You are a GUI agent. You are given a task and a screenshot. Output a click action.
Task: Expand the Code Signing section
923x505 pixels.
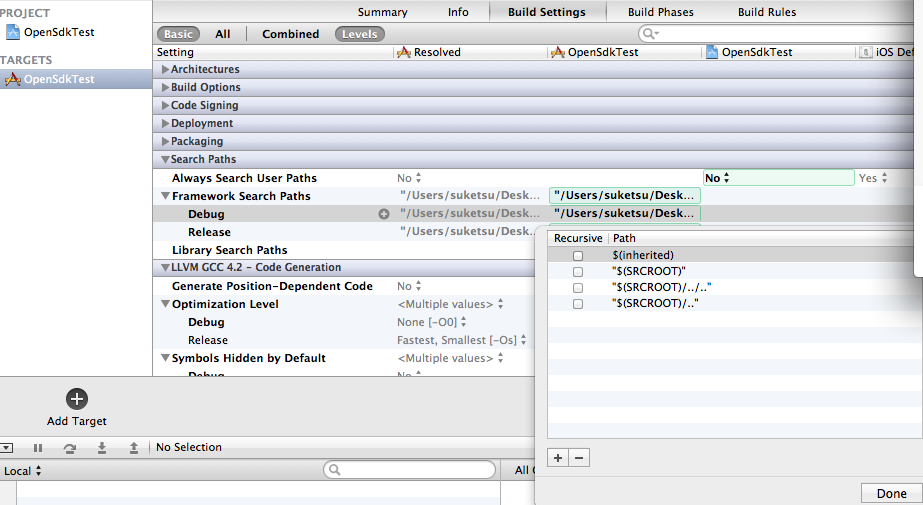(165, 105)
